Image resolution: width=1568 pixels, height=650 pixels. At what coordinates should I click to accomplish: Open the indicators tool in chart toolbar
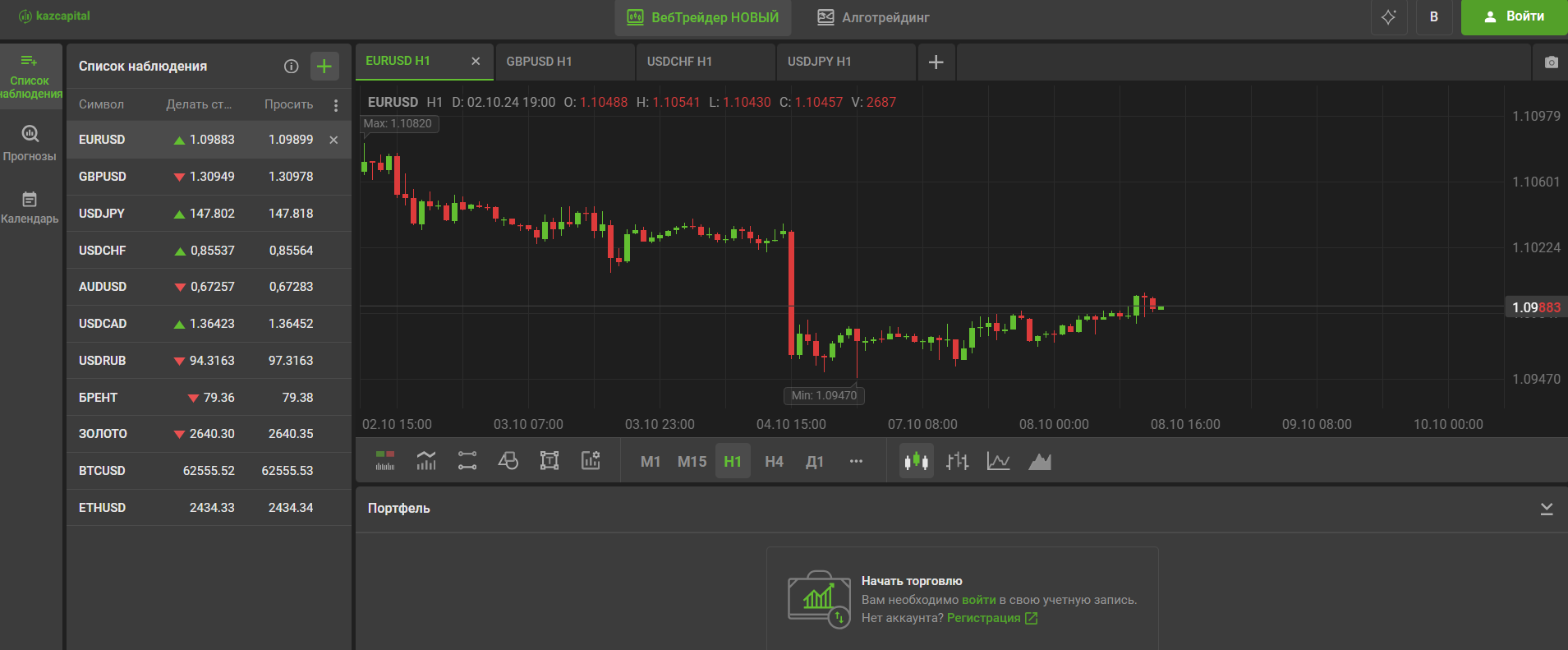[425, 461]
